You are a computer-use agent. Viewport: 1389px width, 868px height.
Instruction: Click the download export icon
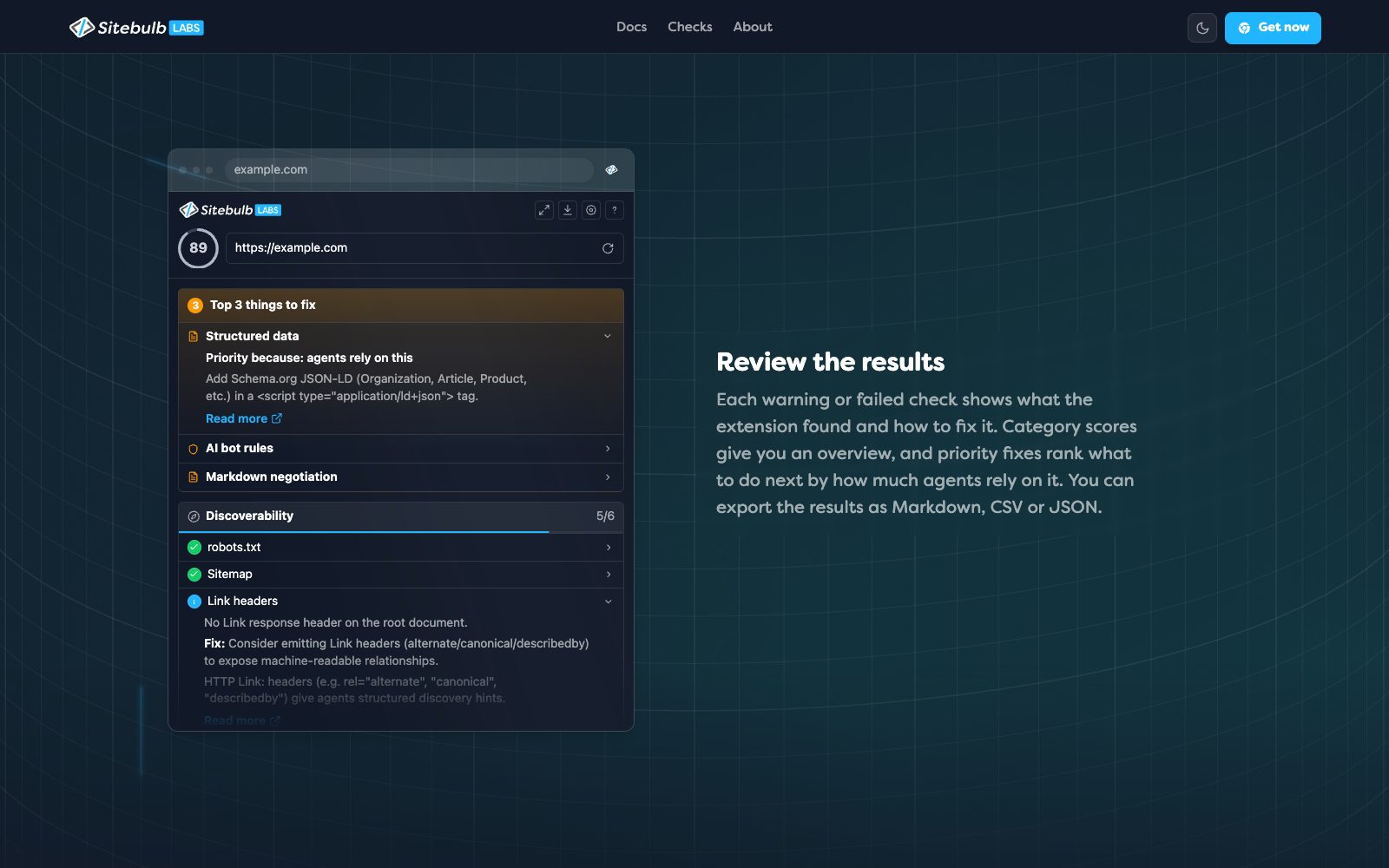click(x=568, y=210)
